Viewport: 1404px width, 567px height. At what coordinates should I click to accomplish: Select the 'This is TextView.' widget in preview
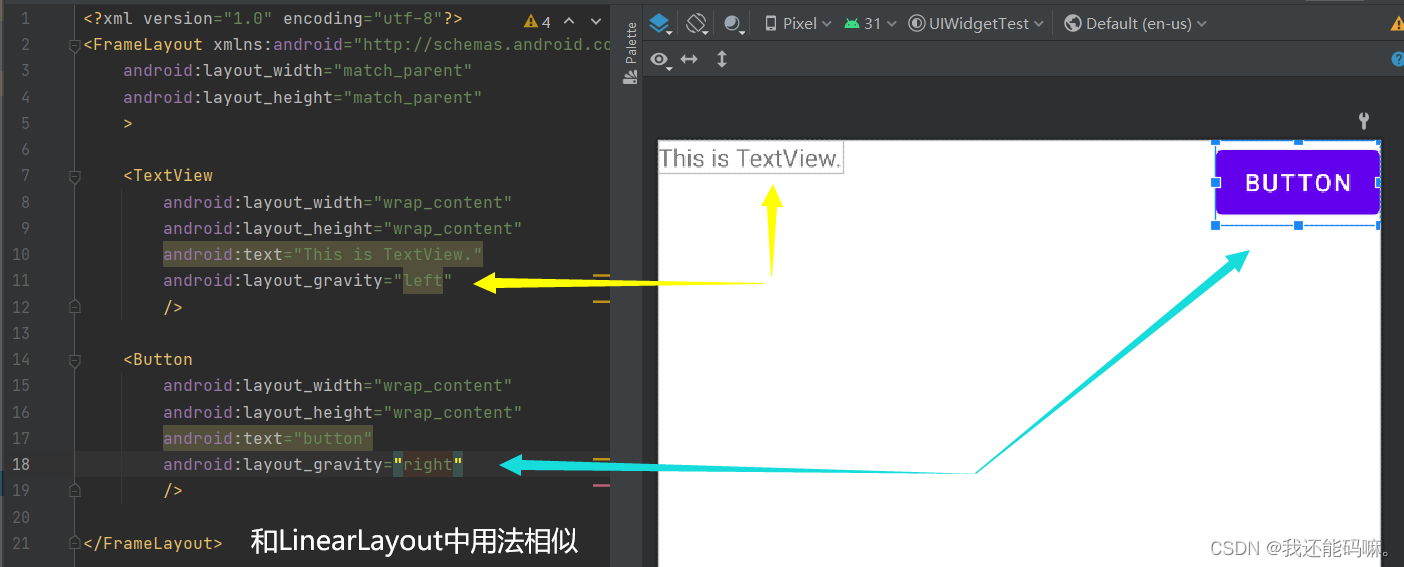click(750, 158)
